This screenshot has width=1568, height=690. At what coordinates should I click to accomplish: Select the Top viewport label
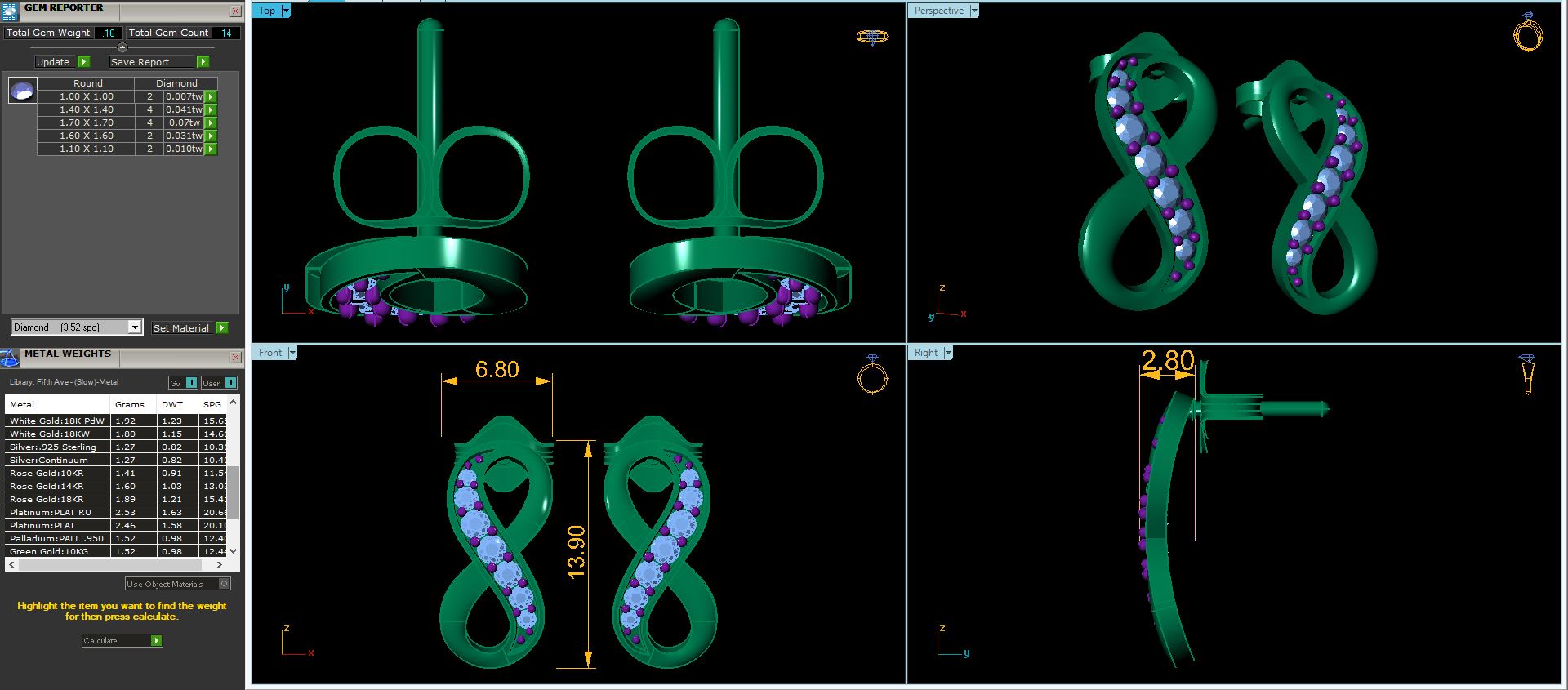point(267,11)
